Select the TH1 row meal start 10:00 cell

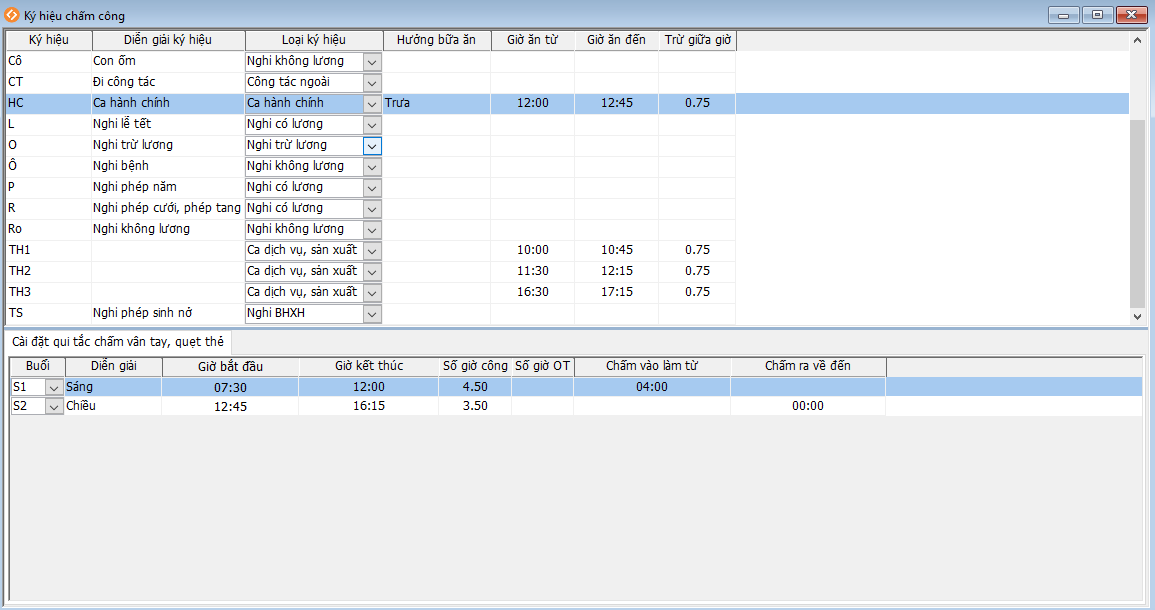pos(532,250)
